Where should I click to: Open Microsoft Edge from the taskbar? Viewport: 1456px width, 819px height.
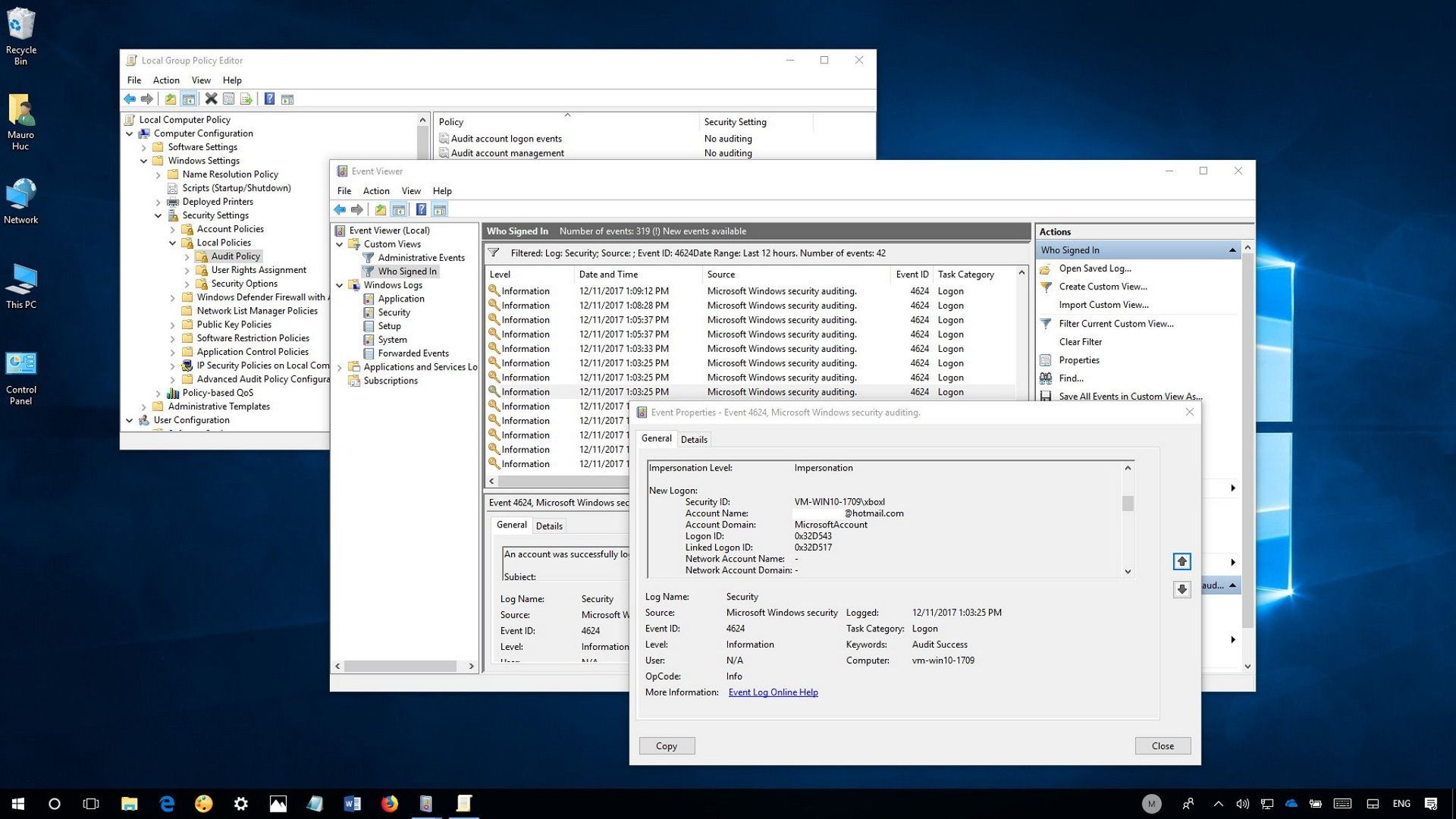(167, 804)
